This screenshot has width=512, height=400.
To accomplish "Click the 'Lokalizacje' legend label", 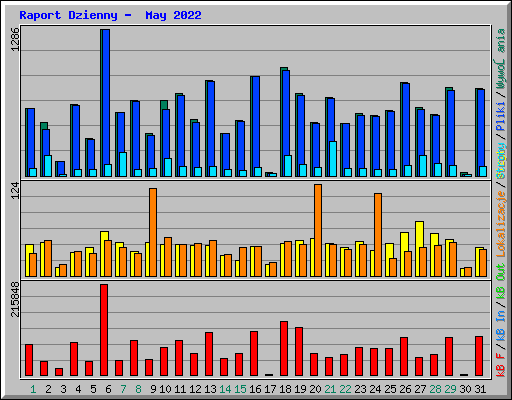I will [x=501, y=224].
